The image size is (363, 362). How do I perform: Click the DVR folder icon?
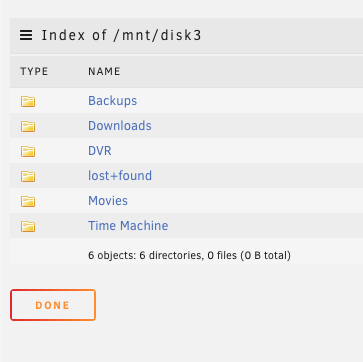[x=28, y=151]
